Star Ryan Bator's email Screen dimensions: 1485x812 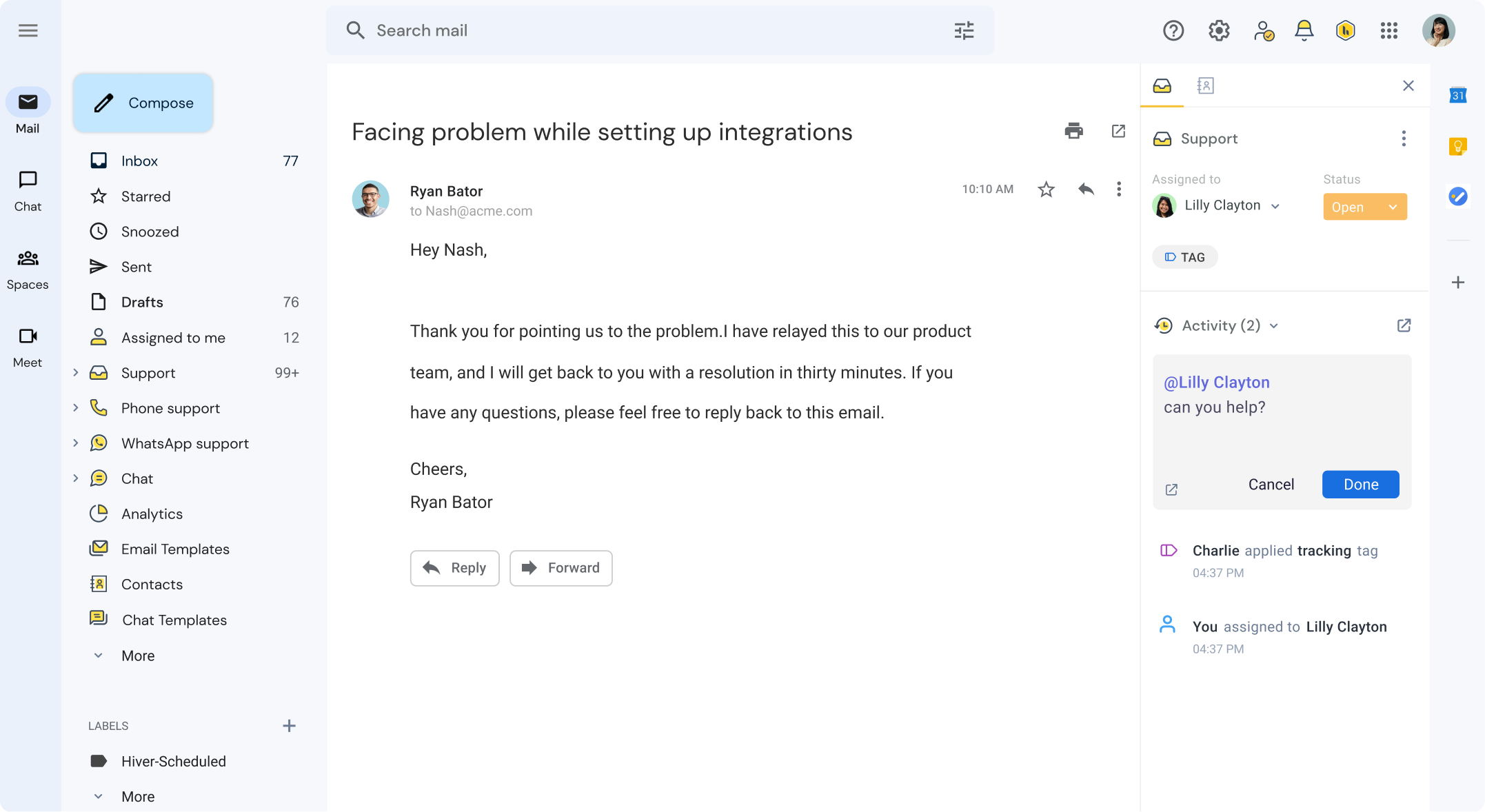[x=1045, y=189]
